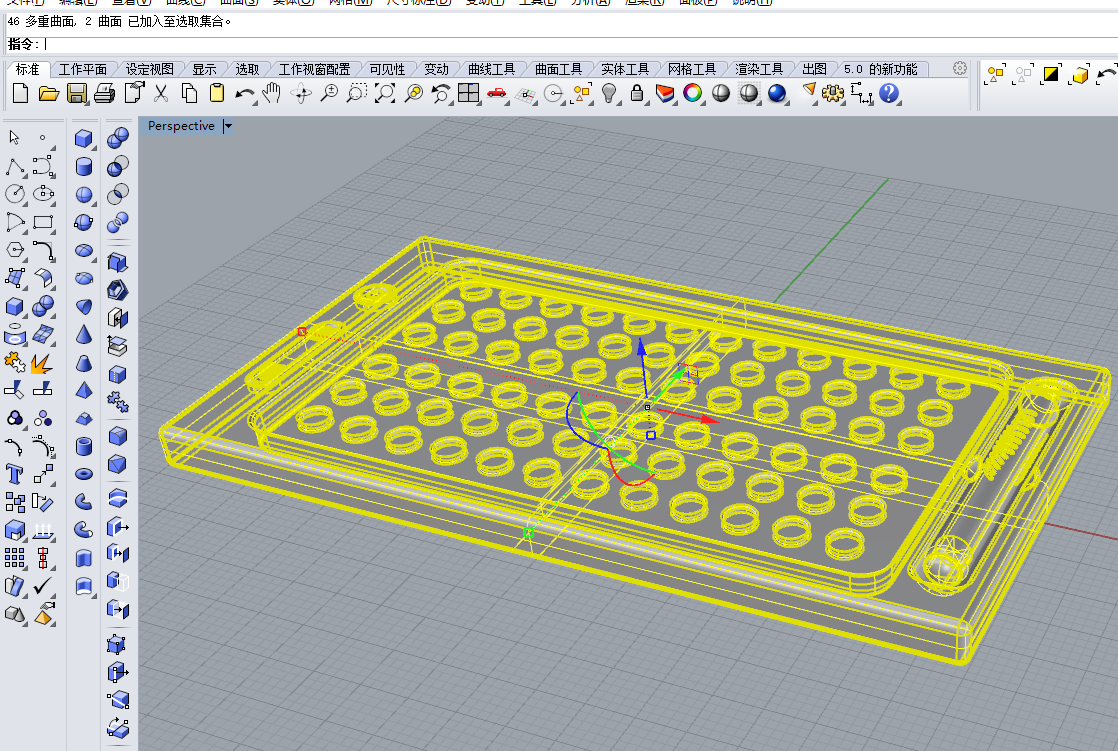The image size is (1118, 751).
Task: Open a file using the folder icon
Action: pos(48,93)
